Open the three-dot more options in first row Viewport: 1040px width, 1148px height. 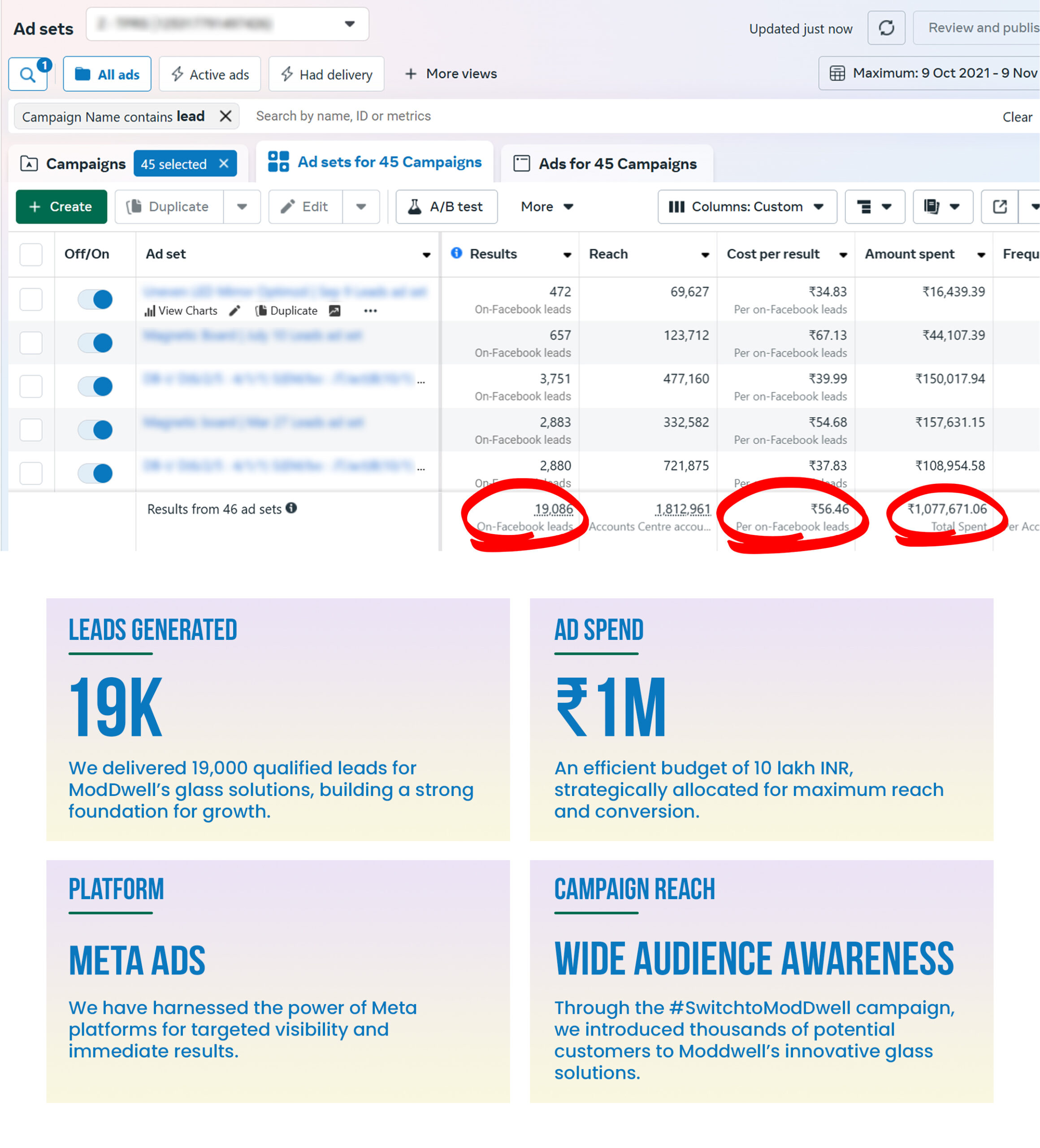[370, 311]
